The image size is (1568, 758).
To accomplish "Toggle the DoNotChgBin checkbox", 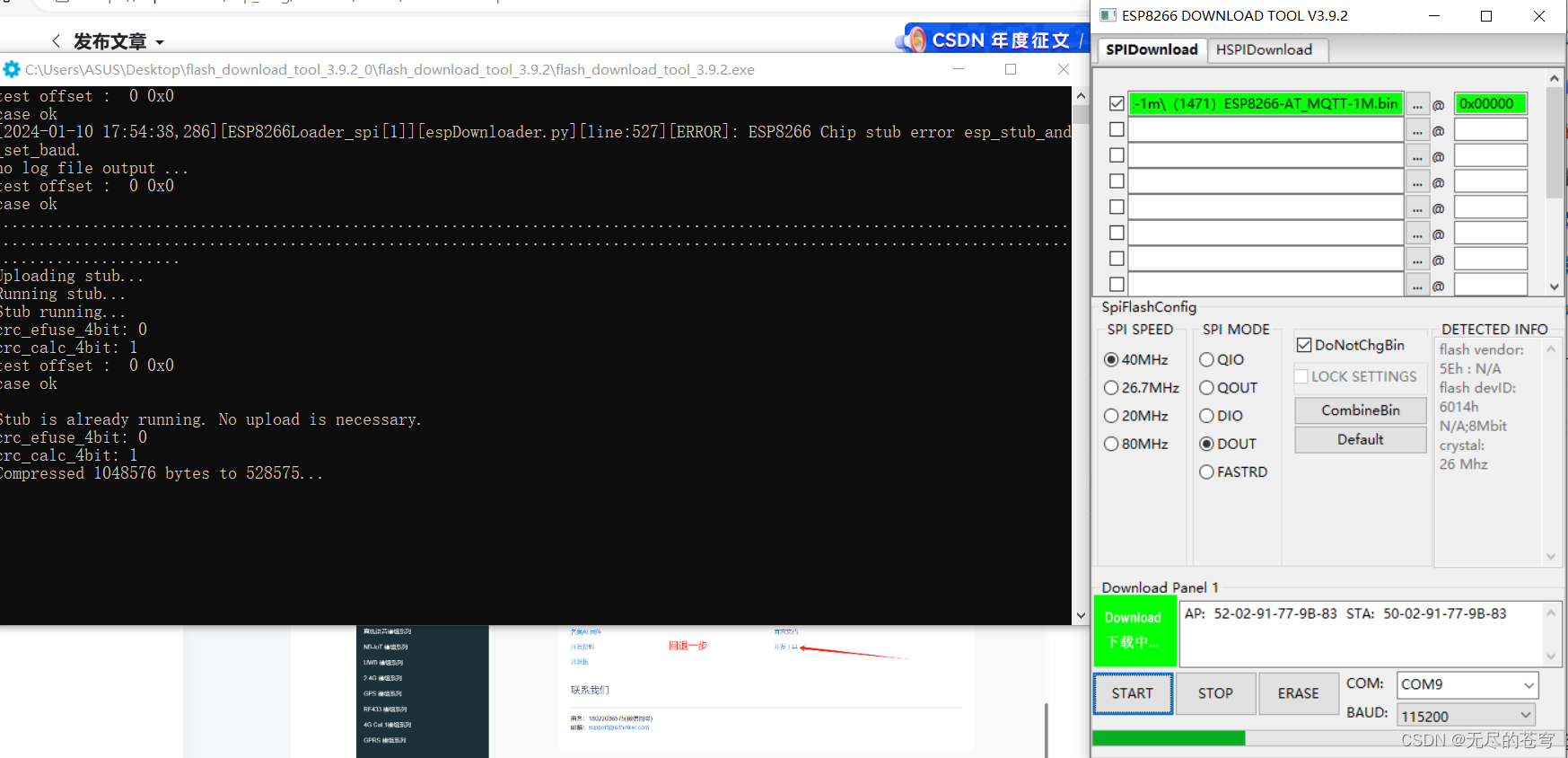I will (x=1351, y=345).
